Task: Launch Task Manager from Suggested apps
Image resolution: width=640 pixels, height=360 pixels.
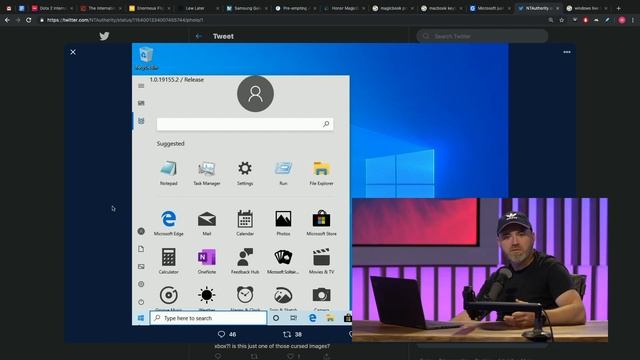Action: pyautogui.click(x=207, y=173)
